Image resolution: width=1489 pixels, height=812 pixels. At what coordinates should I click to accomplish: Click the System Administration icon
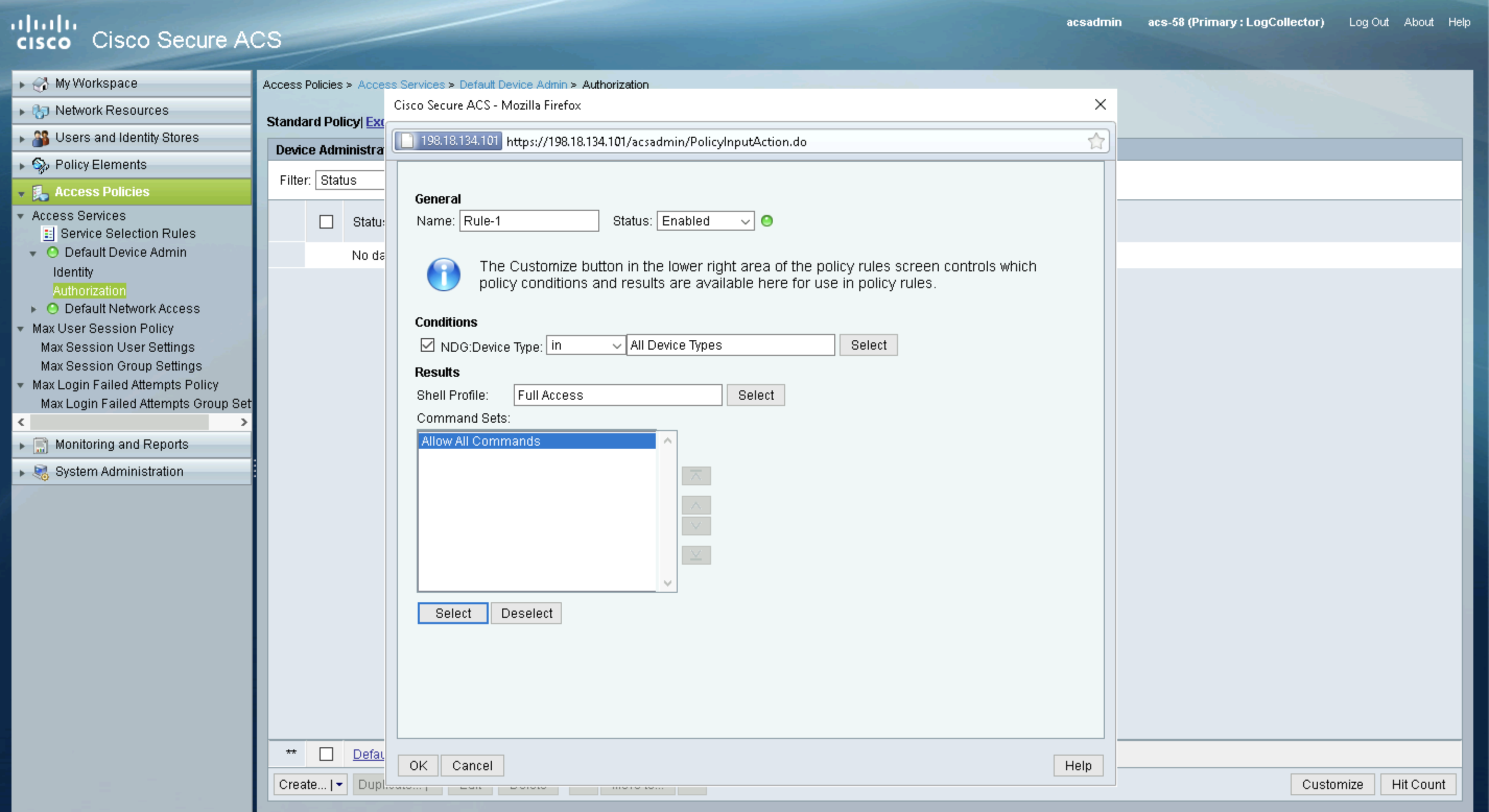pyautogui.click(x=41, y=472)
